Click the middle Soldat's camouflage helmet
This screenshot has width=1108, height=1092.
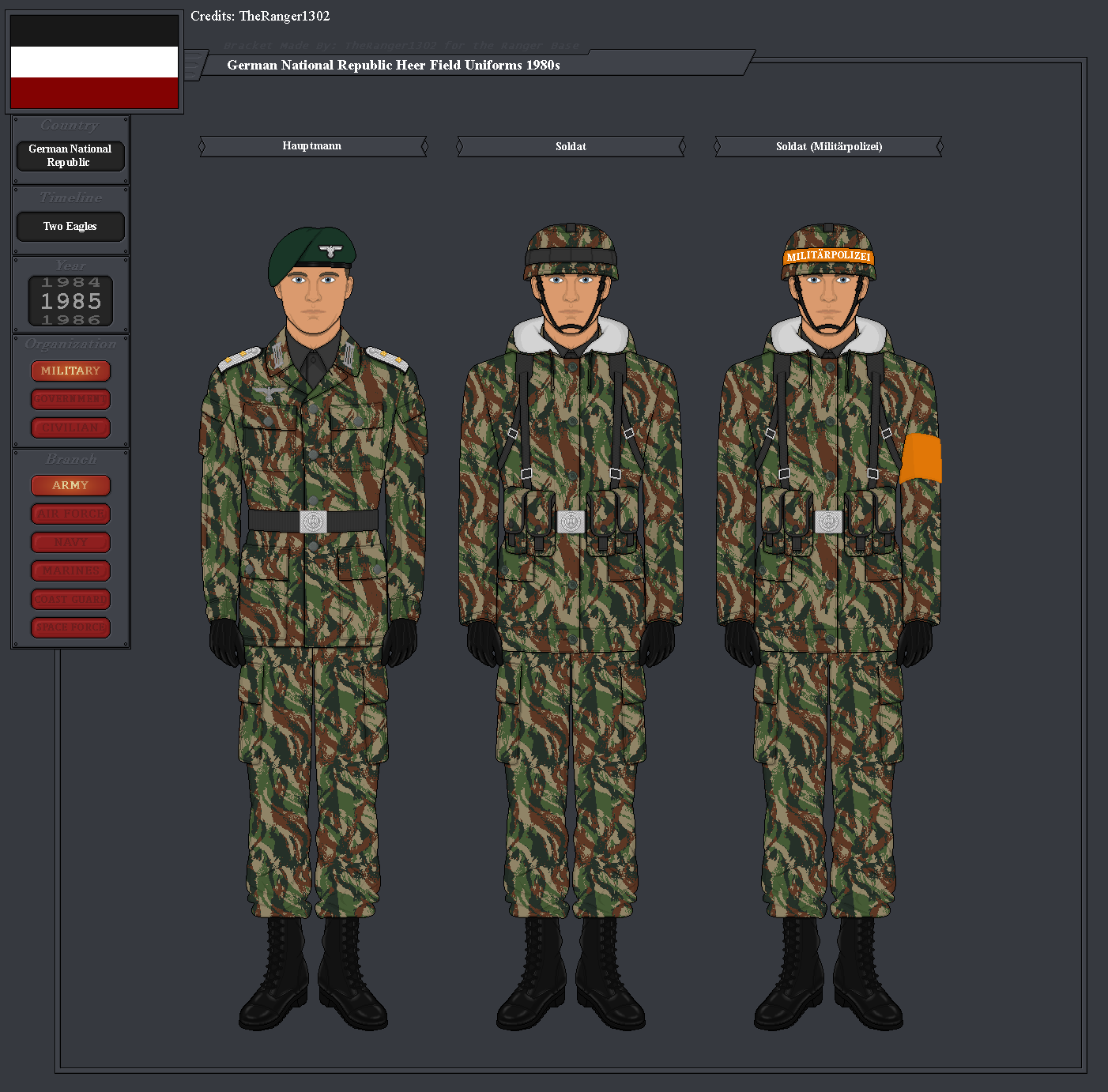571,251
